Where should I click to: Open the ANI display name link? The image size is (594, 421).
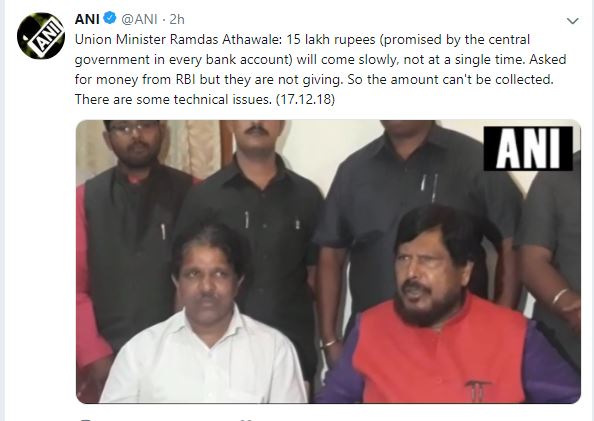87,19
